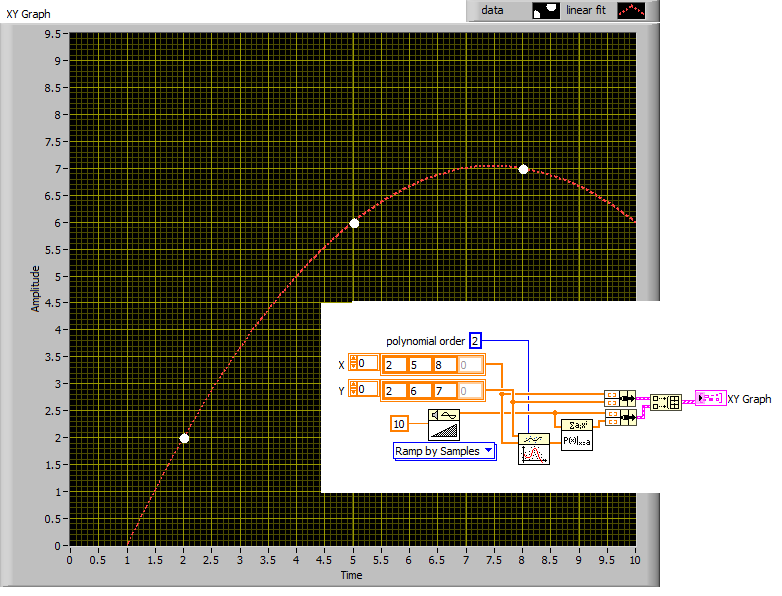Click the white data point at x=2
This screenshot has height=596, width=782.
point(184,438)
